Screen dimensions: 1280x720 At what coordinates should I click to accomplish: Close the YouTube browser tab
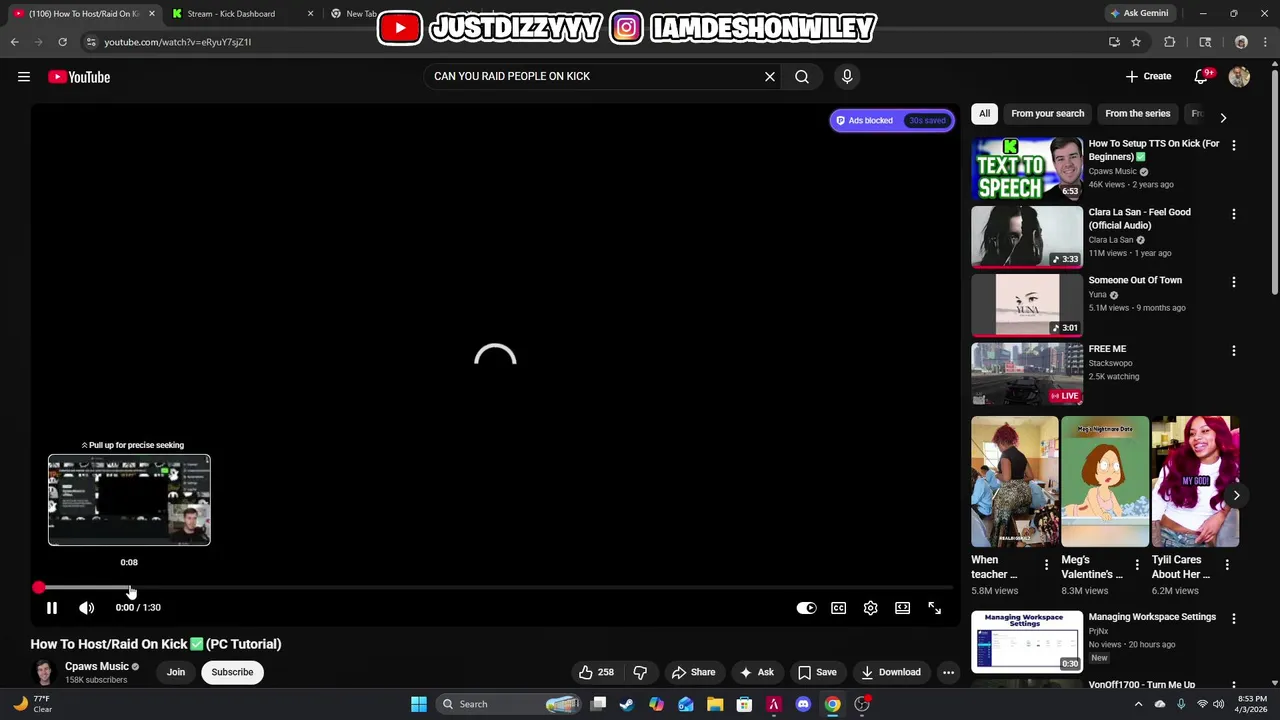(x=152, y=14)
